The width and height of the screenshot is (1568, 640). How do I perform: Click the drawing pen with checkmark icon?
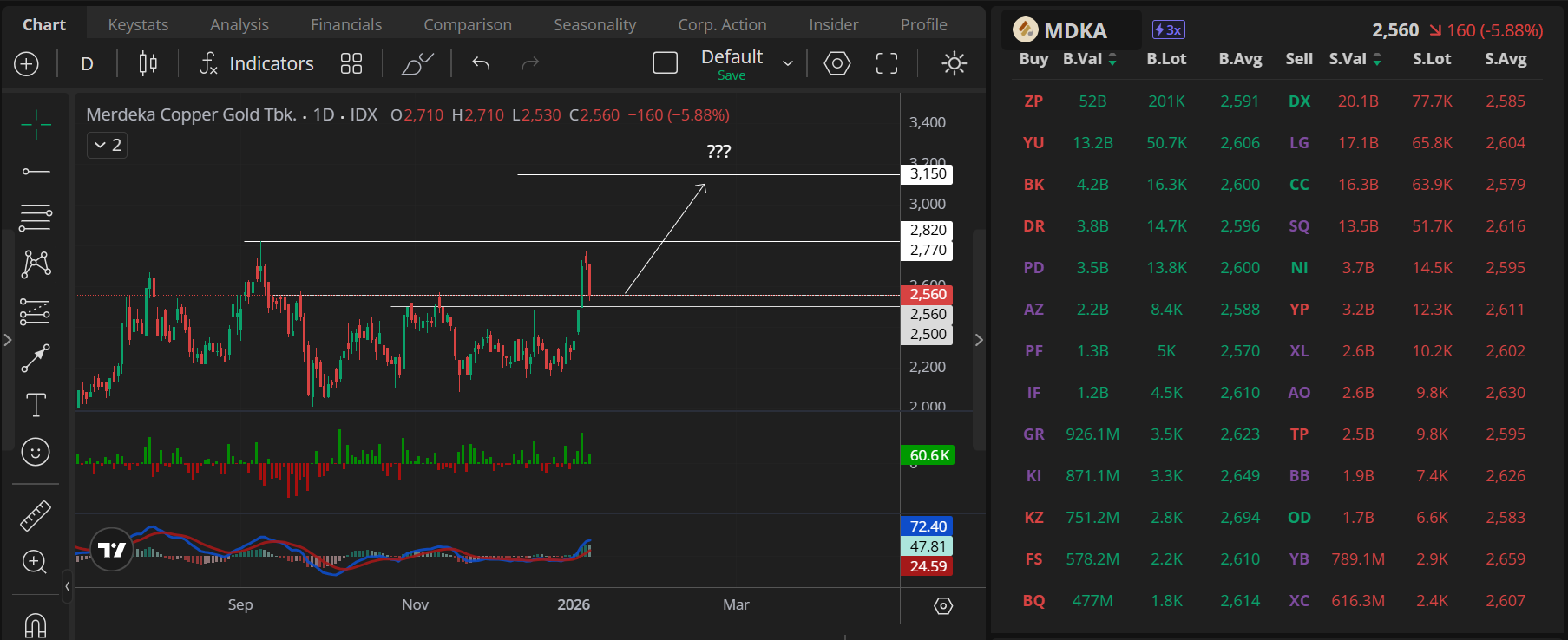pos(417,63)
